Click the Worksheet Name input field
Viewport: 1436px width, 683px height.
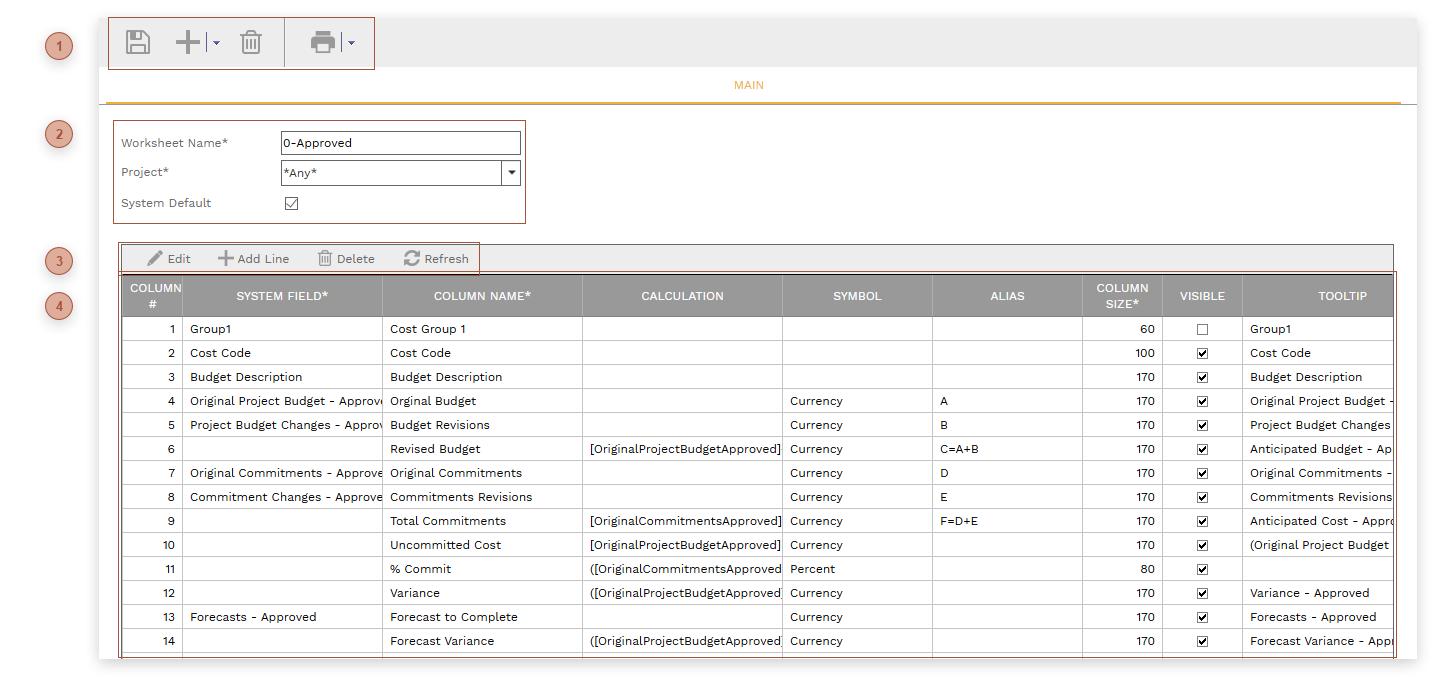click(400, 143)
